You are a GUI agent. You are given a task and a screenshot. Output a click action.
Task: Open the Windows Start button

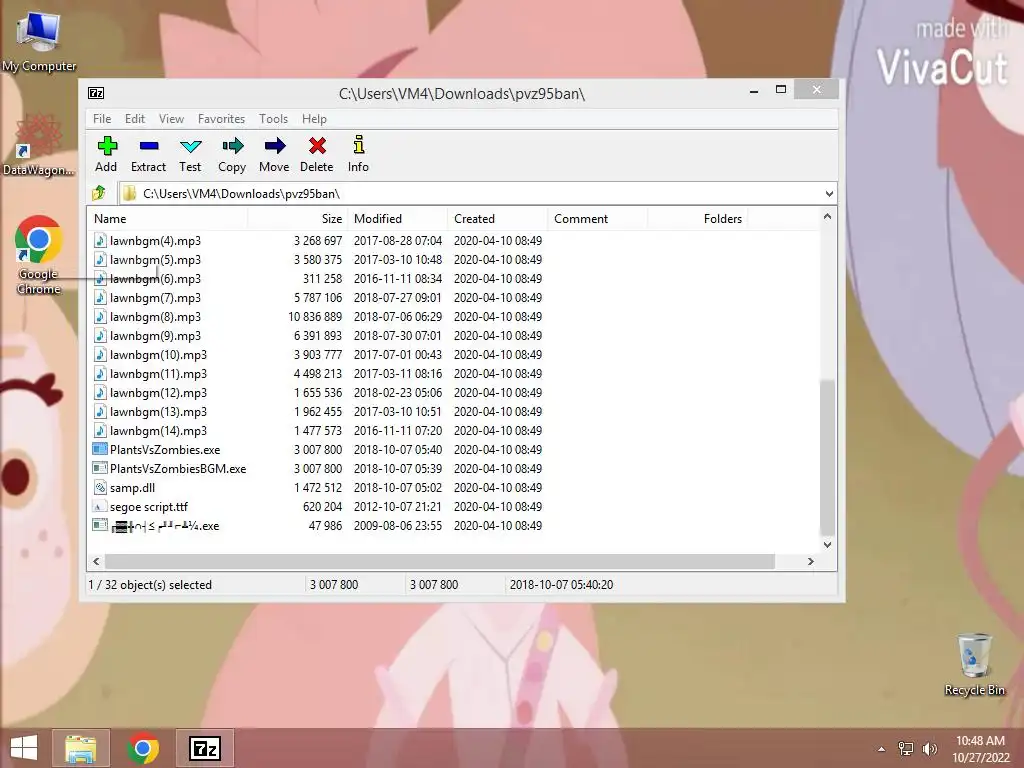click(x=24, y=748)
